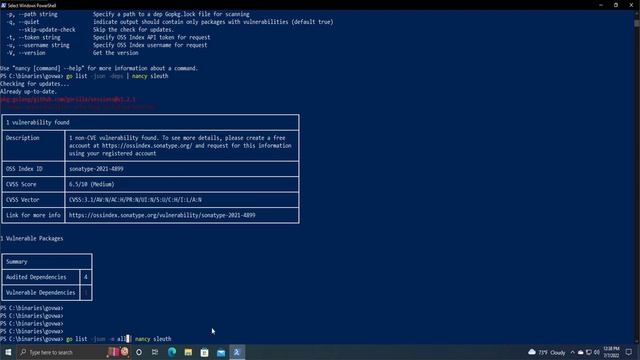The image size is (640, 360).
Task: Open the Mail app on taskbar
Action: point(221,352)
